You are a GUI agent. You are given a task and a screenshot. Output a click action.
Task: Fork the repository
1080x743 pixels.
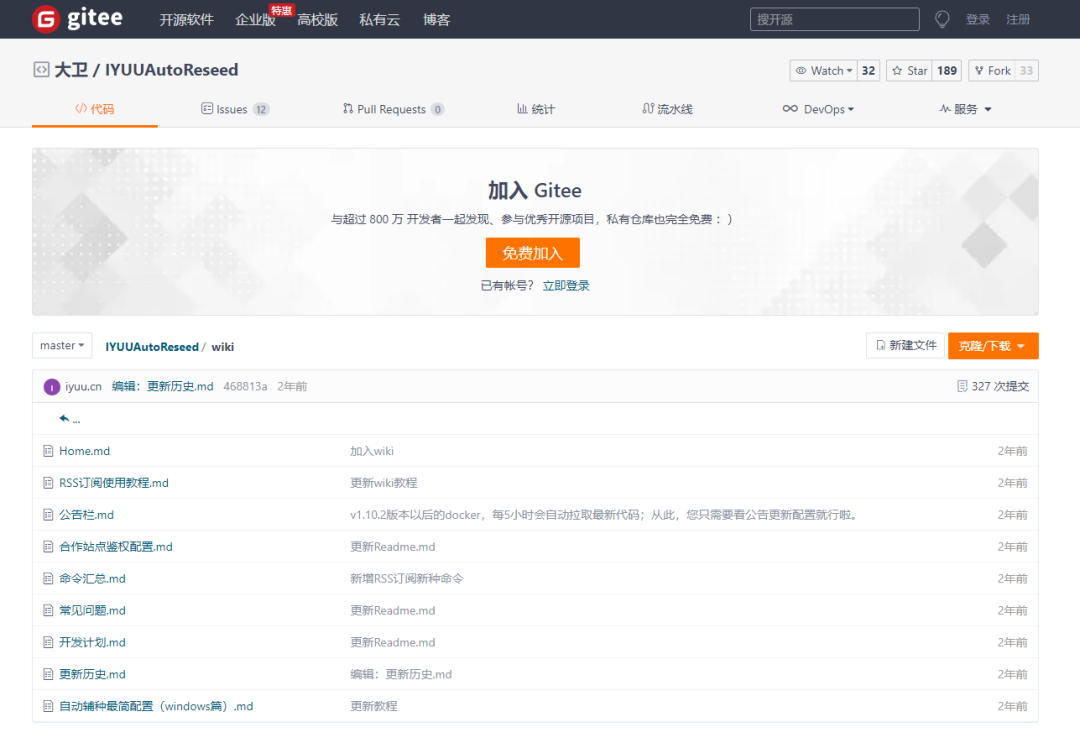(992, 70)
